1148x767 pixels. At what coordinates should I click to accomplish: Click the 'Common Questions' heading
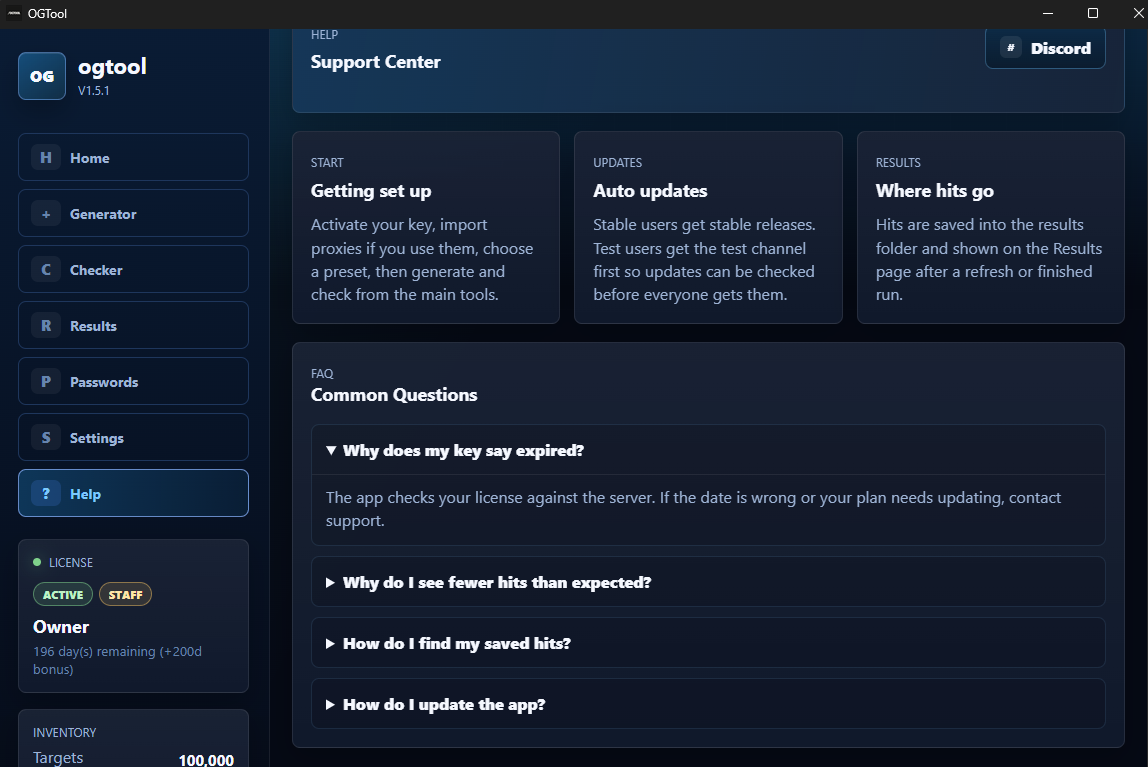coord(394,395)
